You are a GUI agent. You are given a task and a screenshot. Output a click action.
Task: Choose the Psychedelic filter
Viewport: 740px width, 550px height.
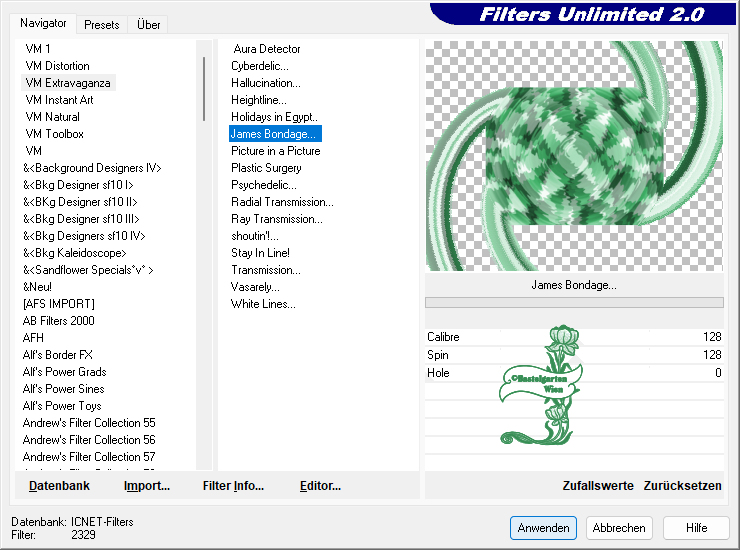click(x=264, y=185)
